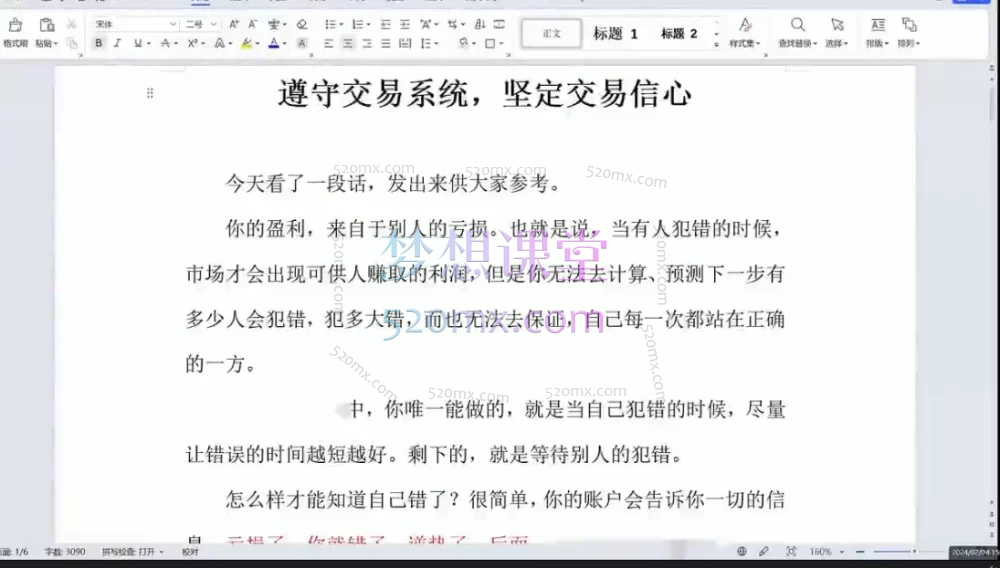1000x568 pixels.
Task: Open the font name box showing 宋体
Action: click(x=135, y=24)
